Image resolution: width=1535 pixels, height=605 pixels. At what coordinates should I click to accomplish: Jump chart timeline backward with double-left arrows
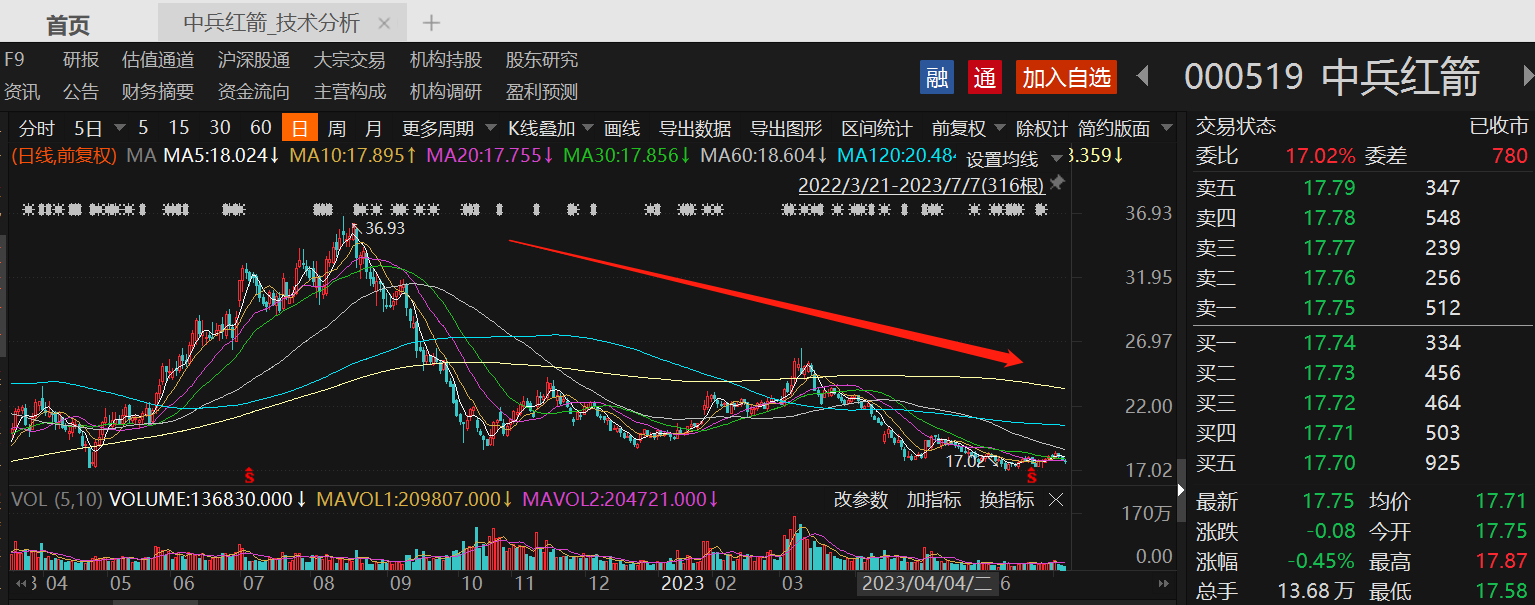click(x=20, y=582)
